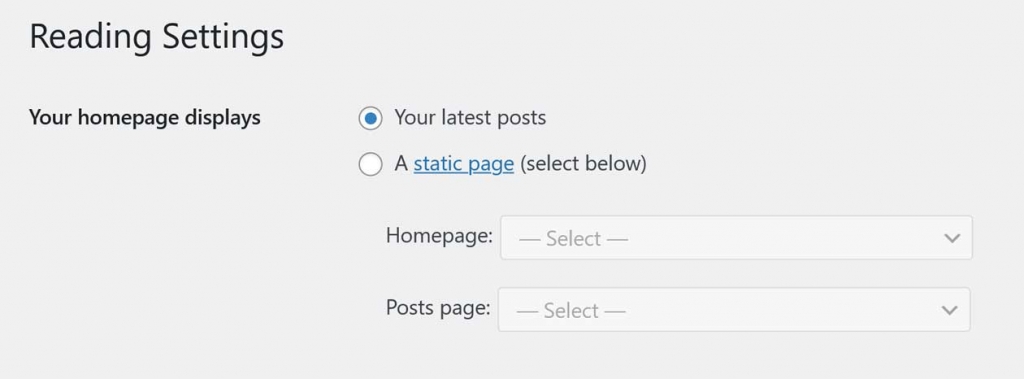Image resolution: width=1024 pixels, height=379 pixels.
Task: Expand the Posts page select dropdown
Action: pyautogui.click(x=734, y=310)
